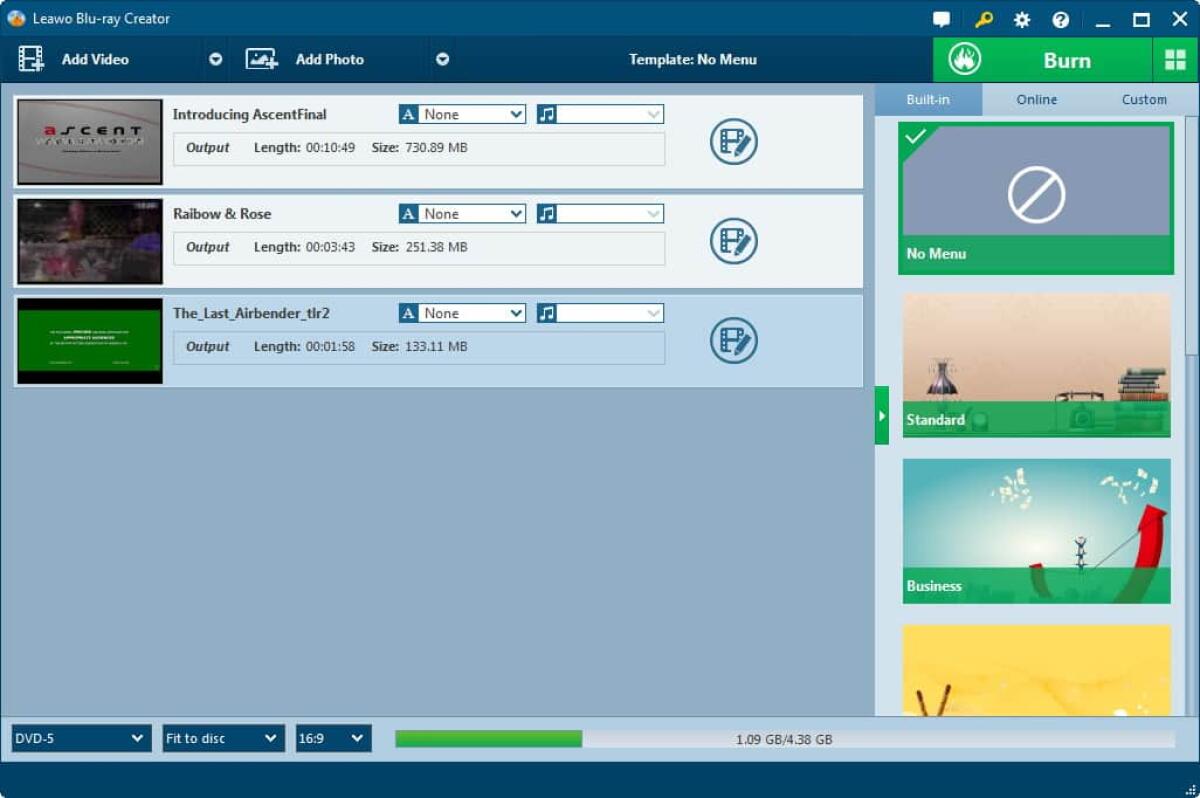
Task: Select the subtitle dropdown for Raibow & Rose
Action: click(460, 213)
